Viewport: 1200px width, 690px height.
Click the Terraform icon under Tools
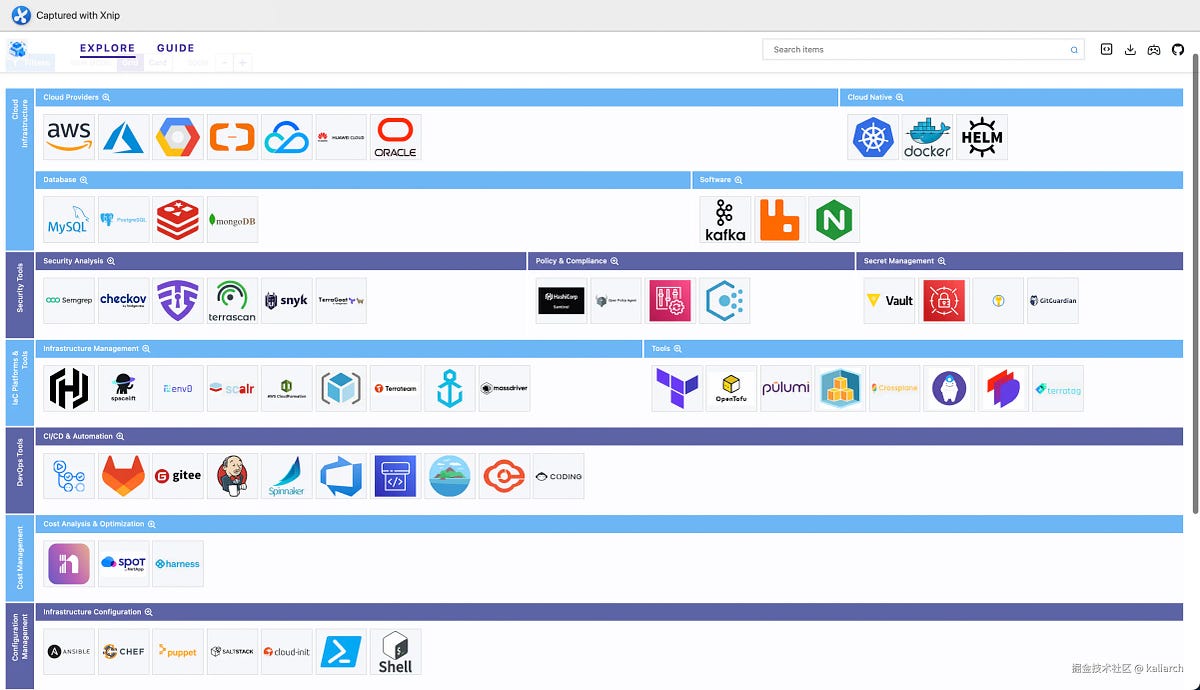(676, 388)
